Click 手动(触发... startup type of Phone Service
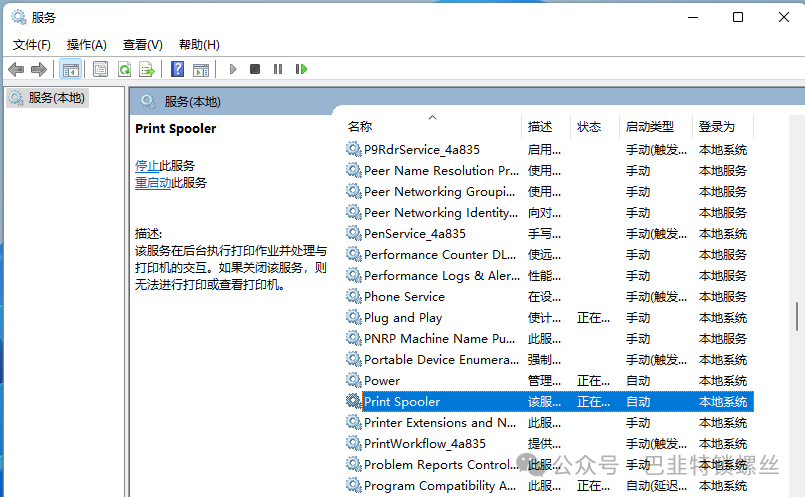Viewport: 805px width, 497px height. [x=656, y=297]
